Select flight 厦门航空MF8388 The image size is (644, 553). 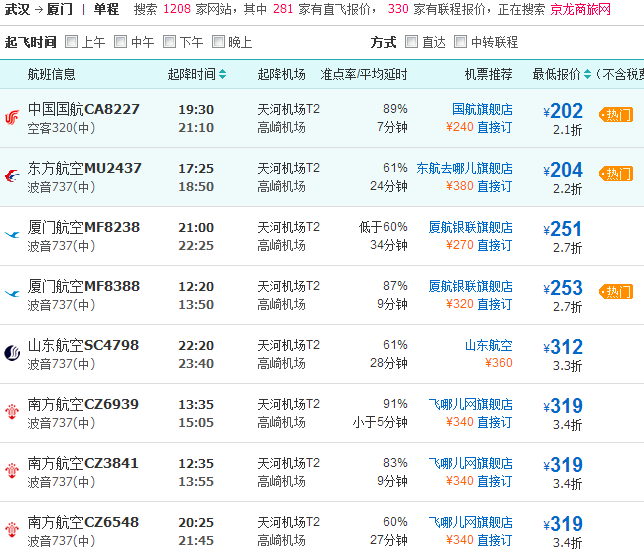pos(84,286)
